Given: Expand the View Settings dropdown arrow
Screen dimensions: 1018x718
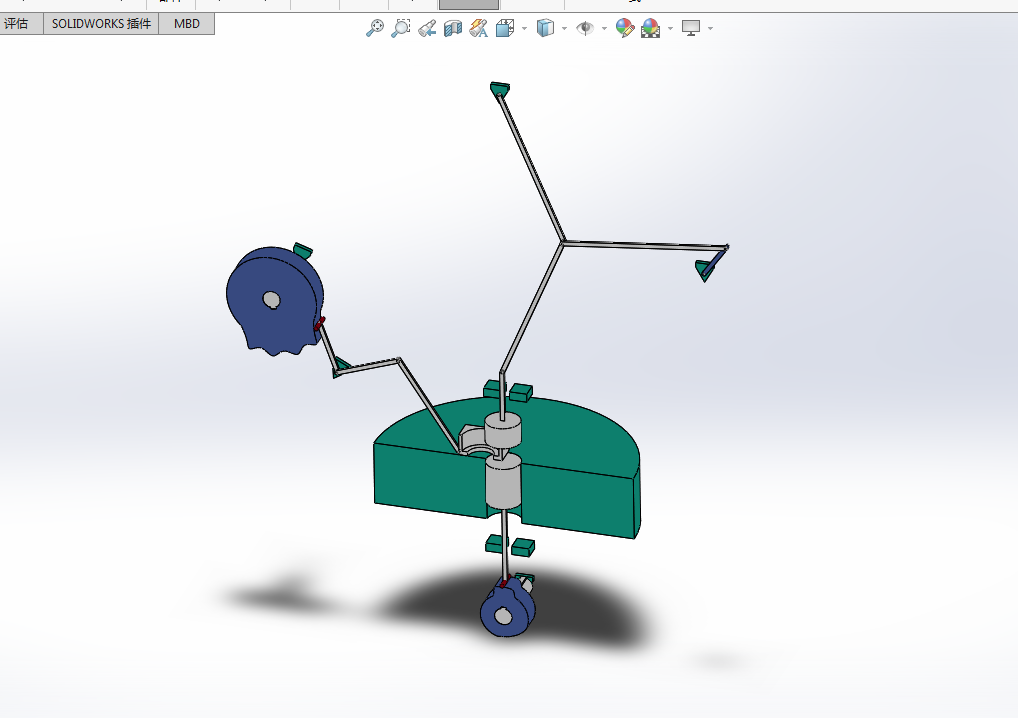Looking at the screenshot, I should tap(710, 29).
